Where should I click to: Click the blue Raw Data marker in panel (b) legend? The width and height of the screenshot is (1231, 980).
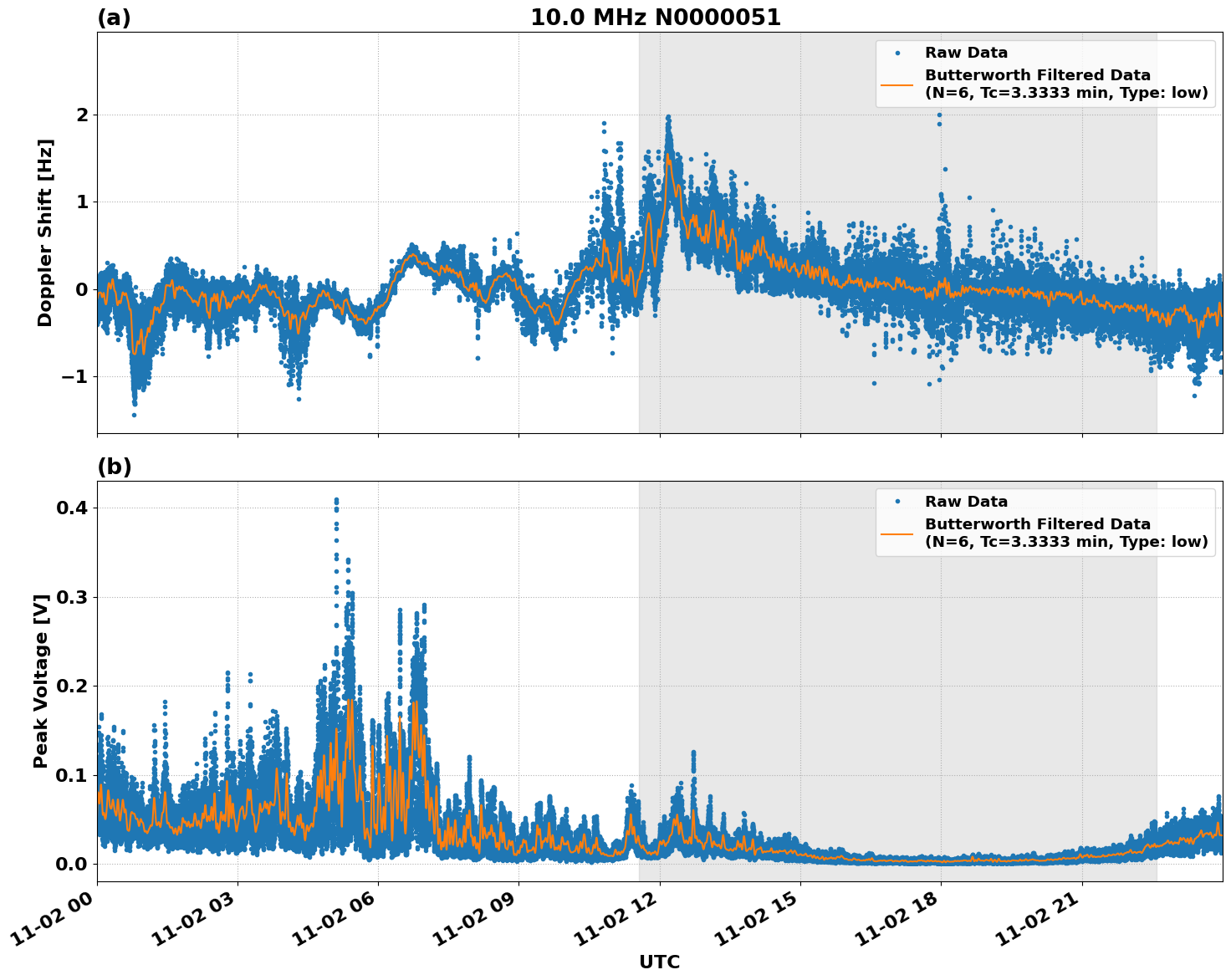[x=896, y=500]
